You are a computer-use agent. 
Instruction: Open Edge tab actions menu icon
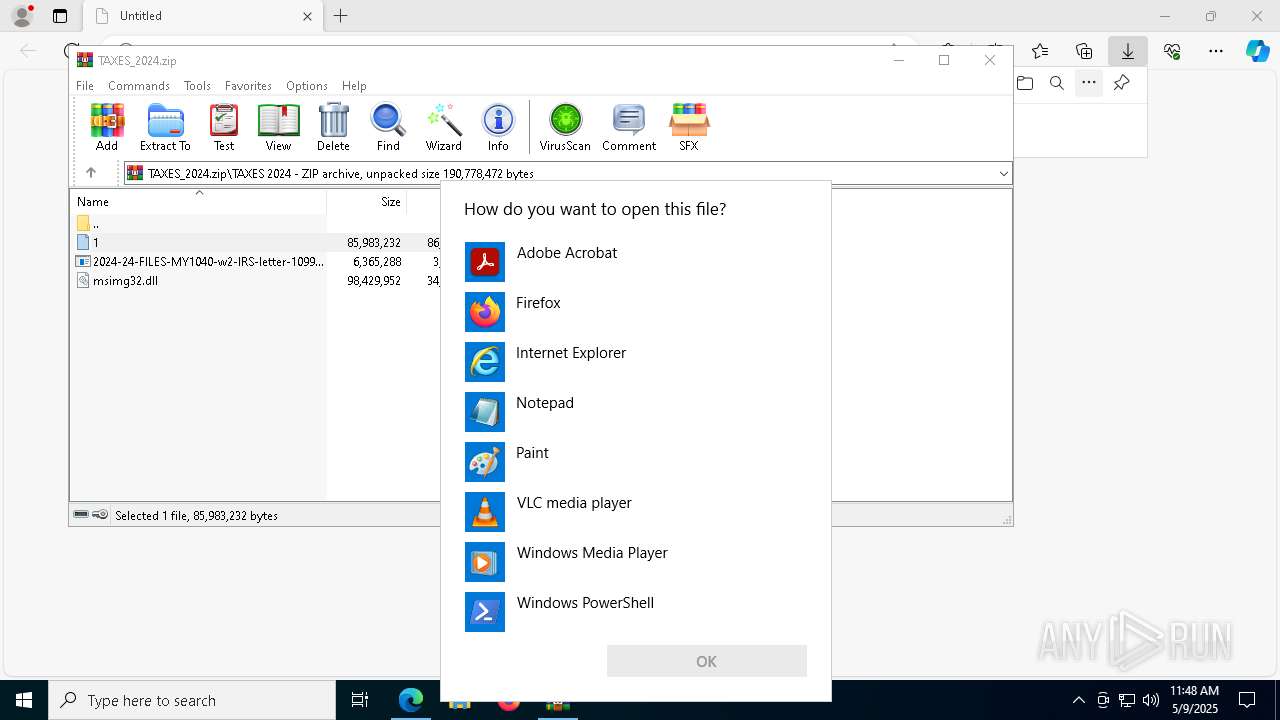pos(60,16)
